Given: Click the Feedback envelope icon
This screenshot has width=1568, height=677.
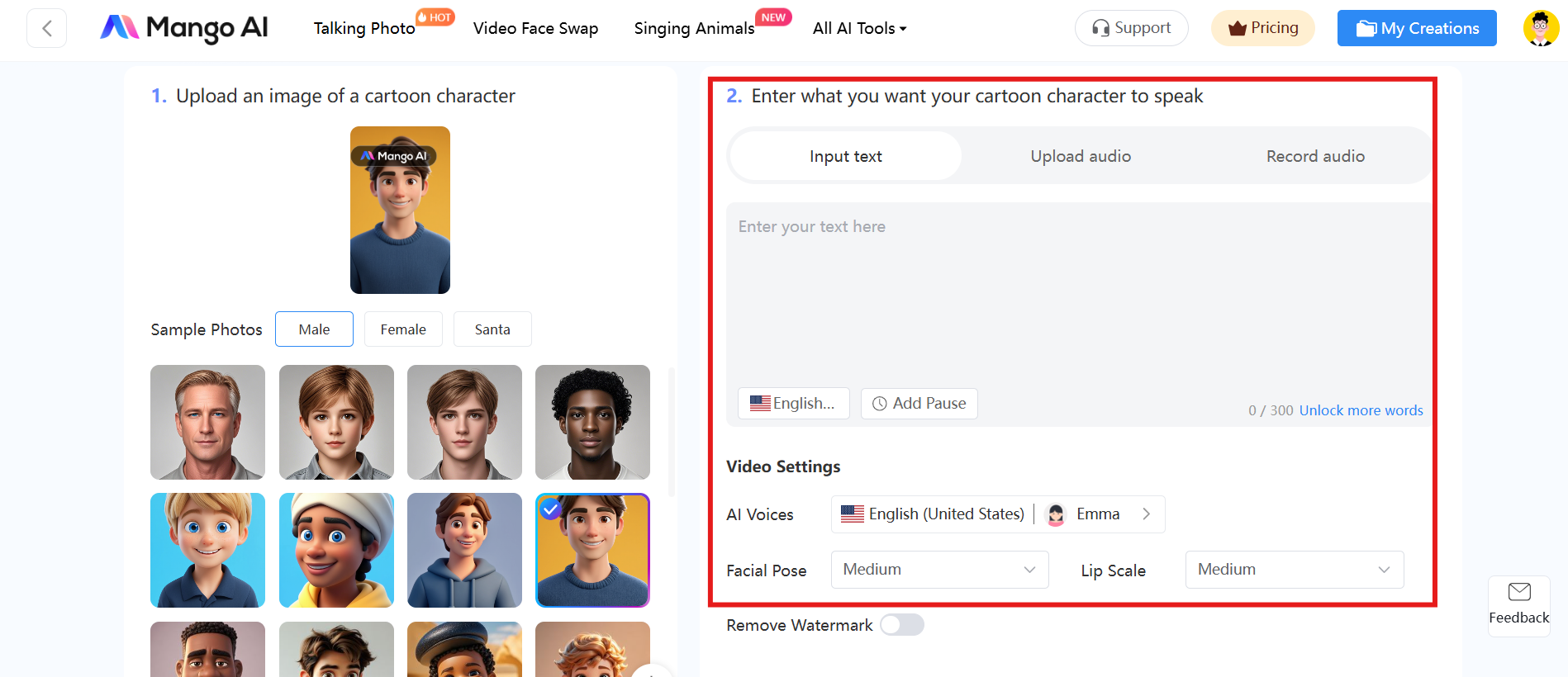Looking at the screenshot, I should tap(1518, 592).
